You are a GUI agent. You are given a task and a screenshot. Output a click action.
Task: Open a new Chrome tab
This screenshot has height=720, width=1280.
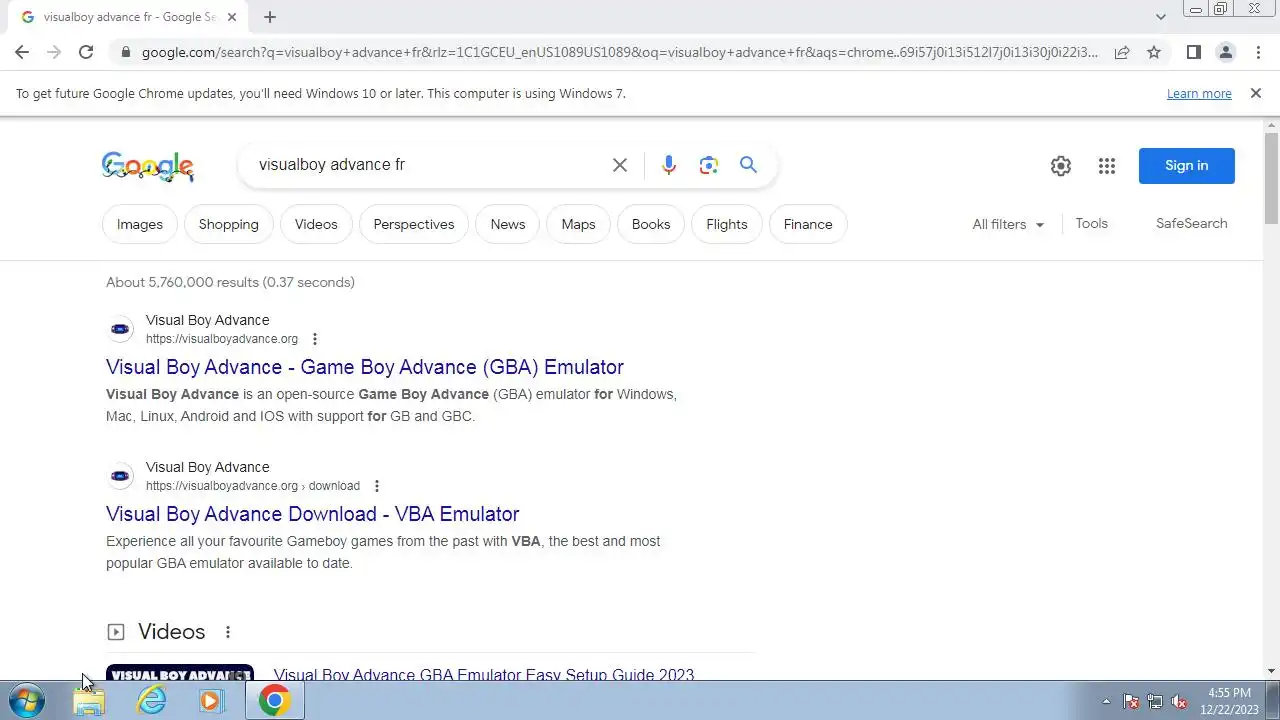pyautogui.click(x=270, y=17)
